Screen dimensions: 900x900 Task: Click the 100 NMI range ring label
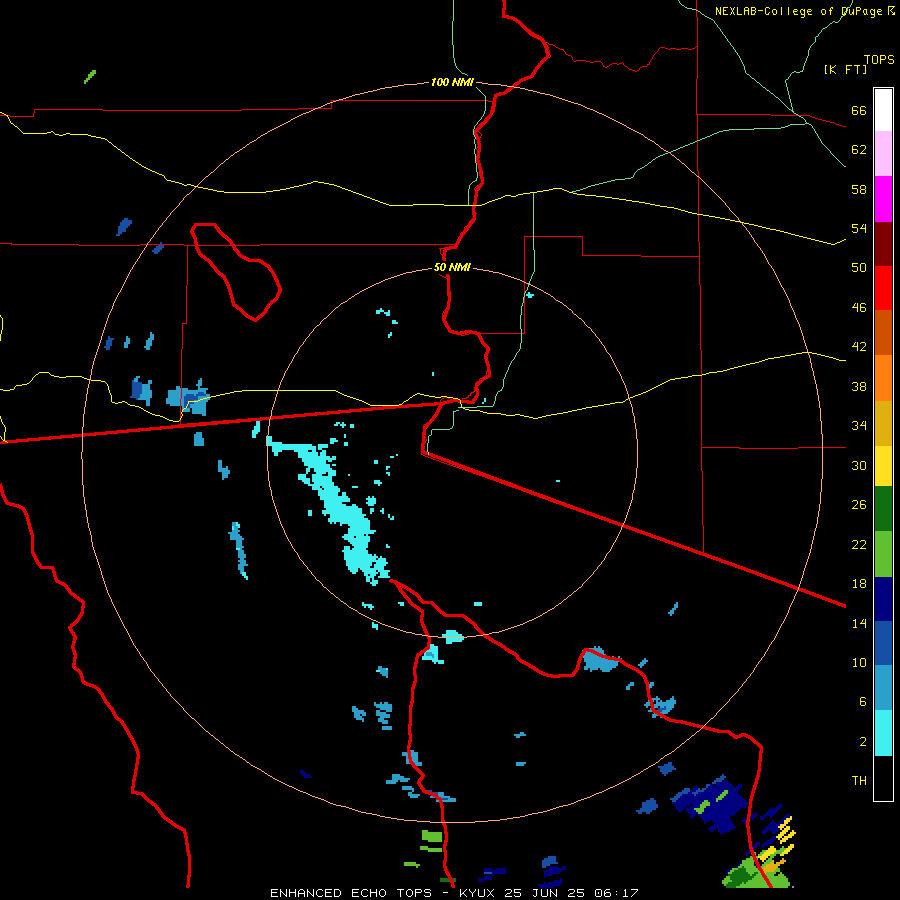452,83
